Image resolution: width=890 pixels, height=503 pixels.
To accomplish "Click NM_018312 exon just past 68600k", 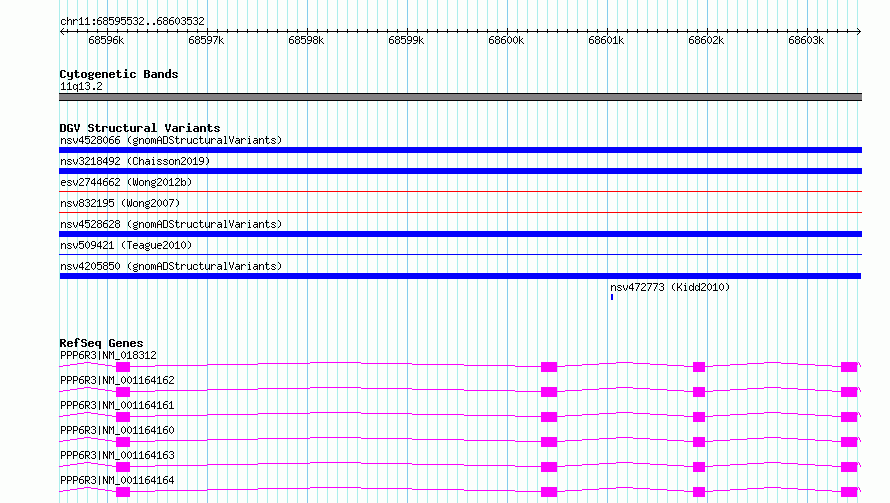I will tap(549, 367).
